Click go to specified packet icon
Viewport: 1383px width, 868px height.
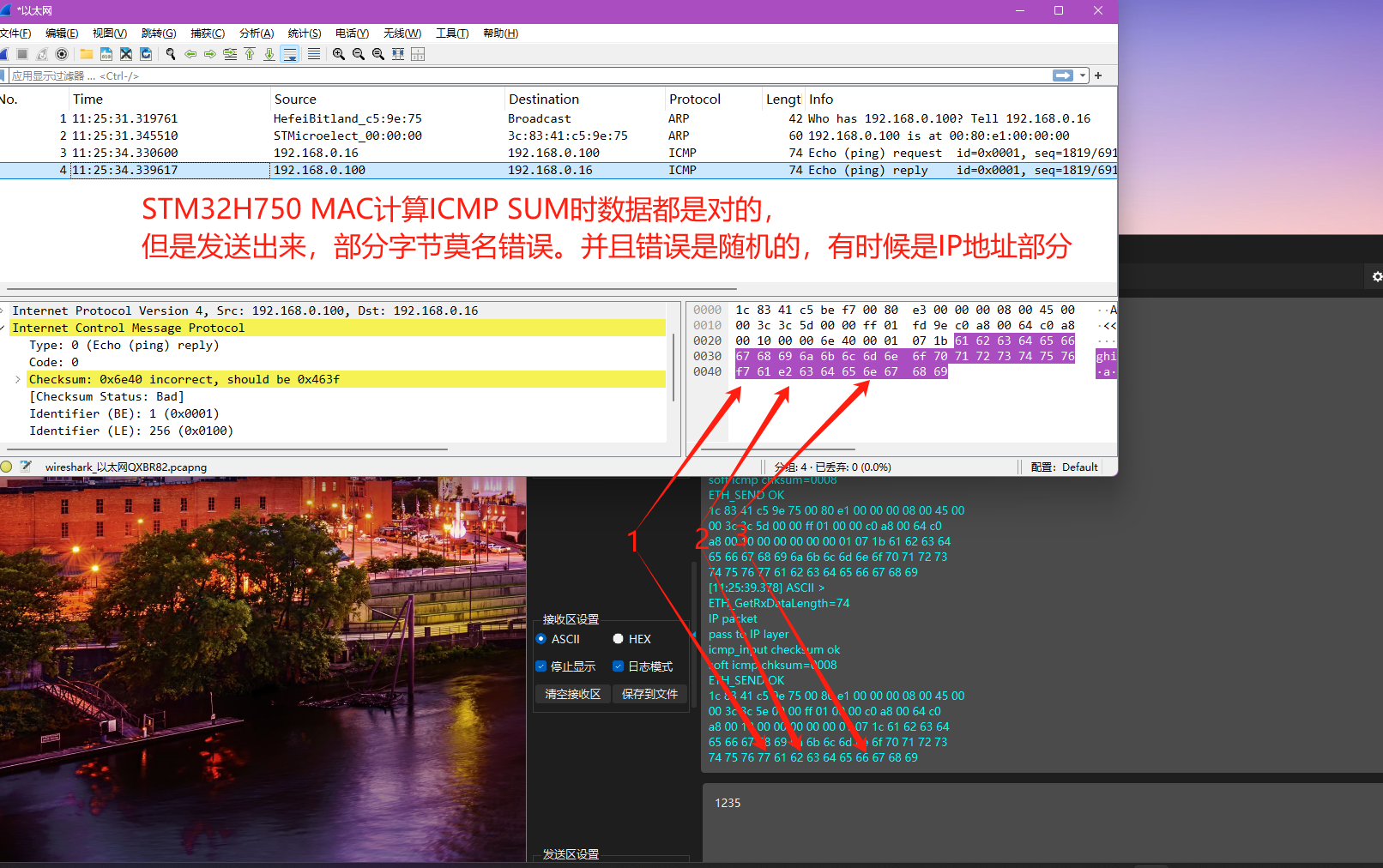[230, 54]
